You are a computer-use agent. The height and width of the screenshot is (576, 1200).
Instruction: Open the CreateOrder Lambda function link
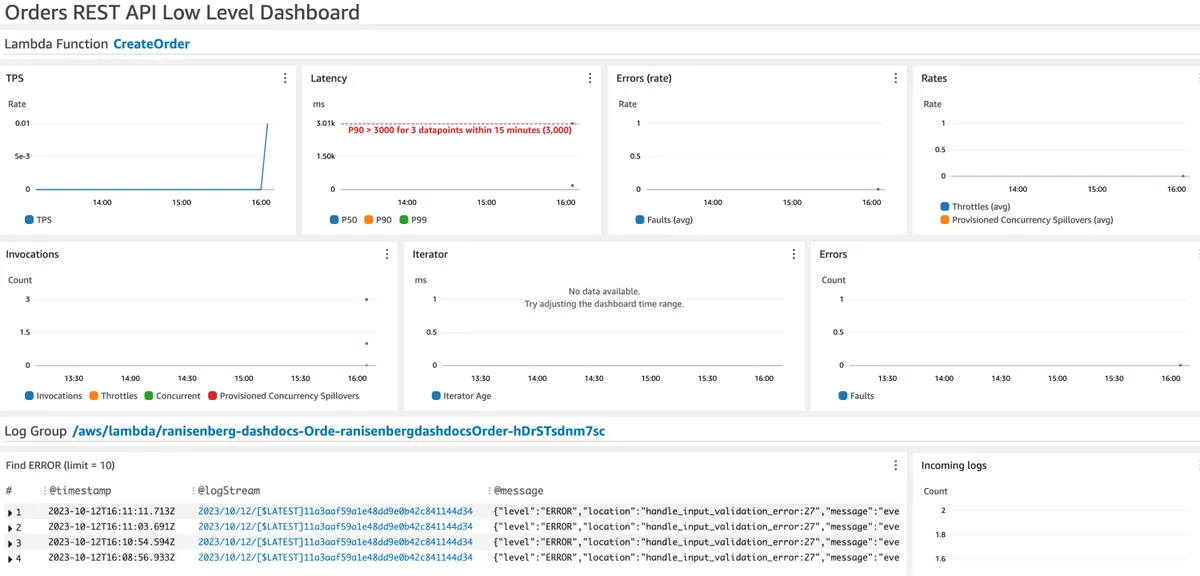point(150,44)
